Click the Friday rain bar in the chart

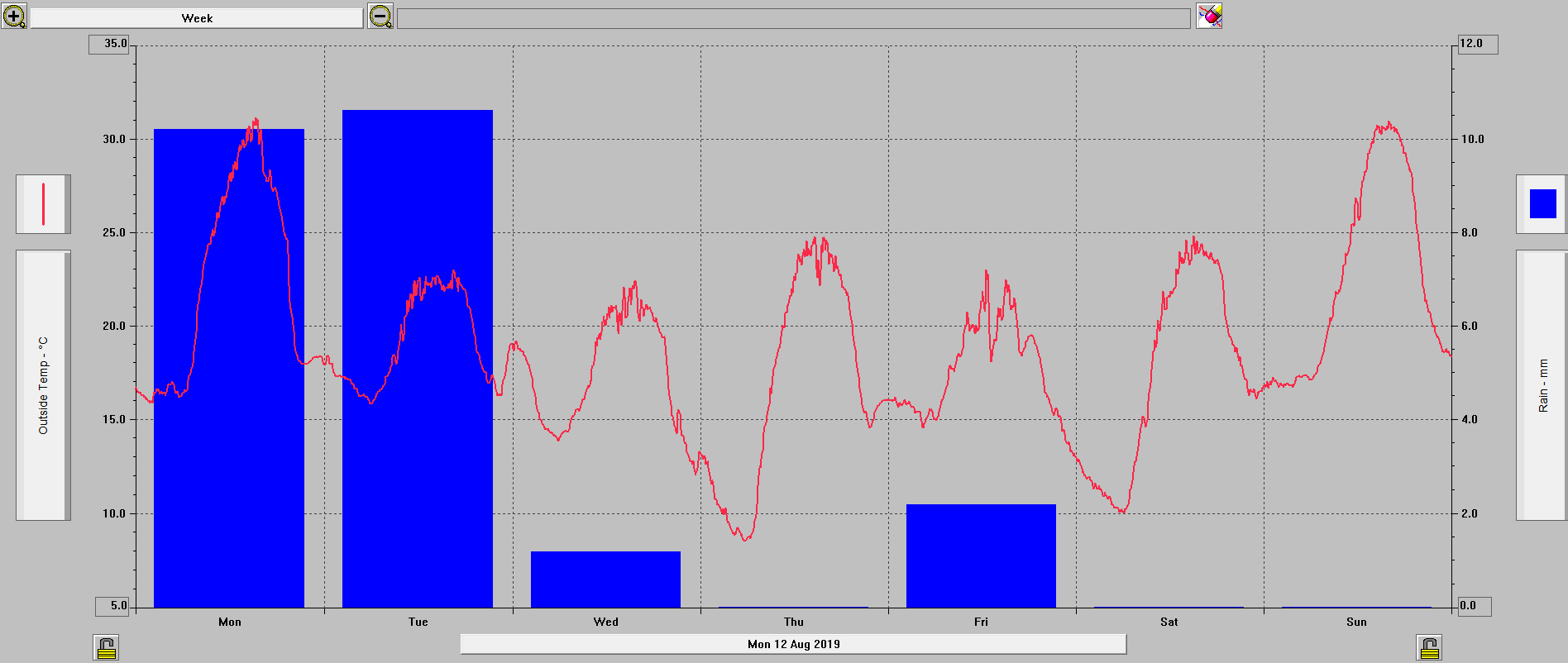click(981, 556)
